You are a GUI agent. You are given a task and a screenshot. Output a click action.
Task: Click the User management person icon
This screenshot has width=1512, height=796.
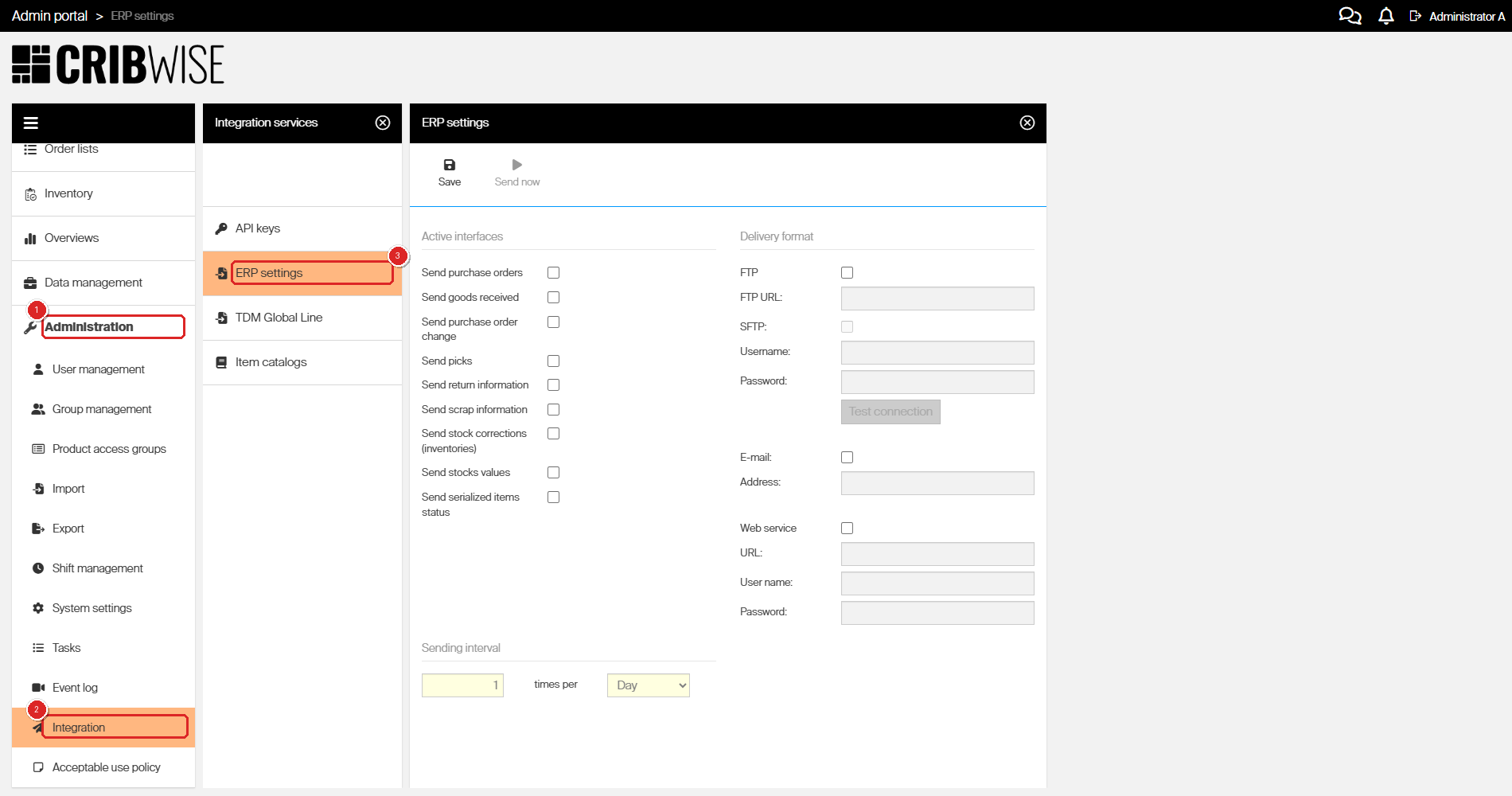(x=38, y=369)
